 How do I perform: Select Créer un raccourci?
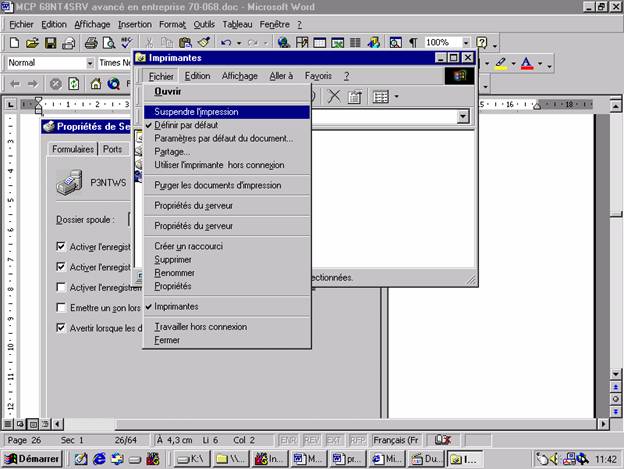point(227,246)
